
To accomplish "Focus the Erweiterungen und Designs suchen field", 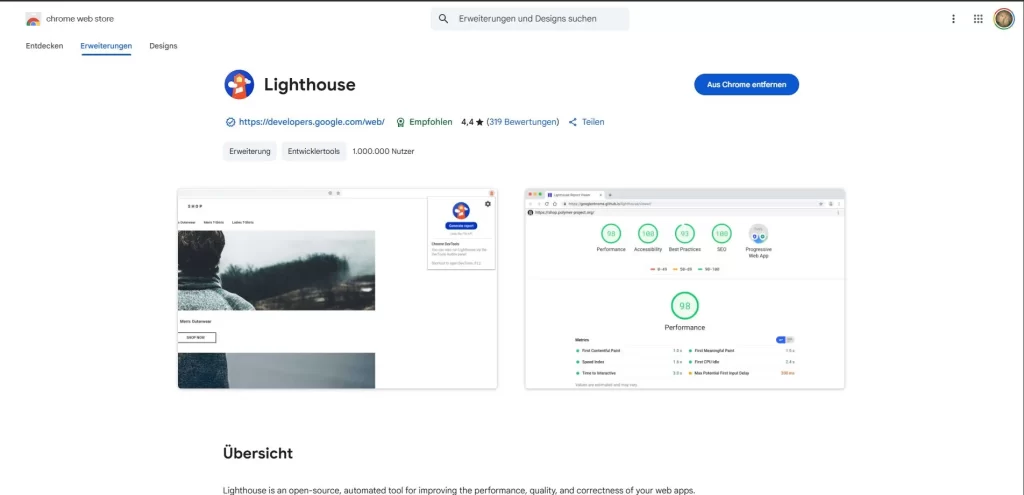I will point(530,19).
